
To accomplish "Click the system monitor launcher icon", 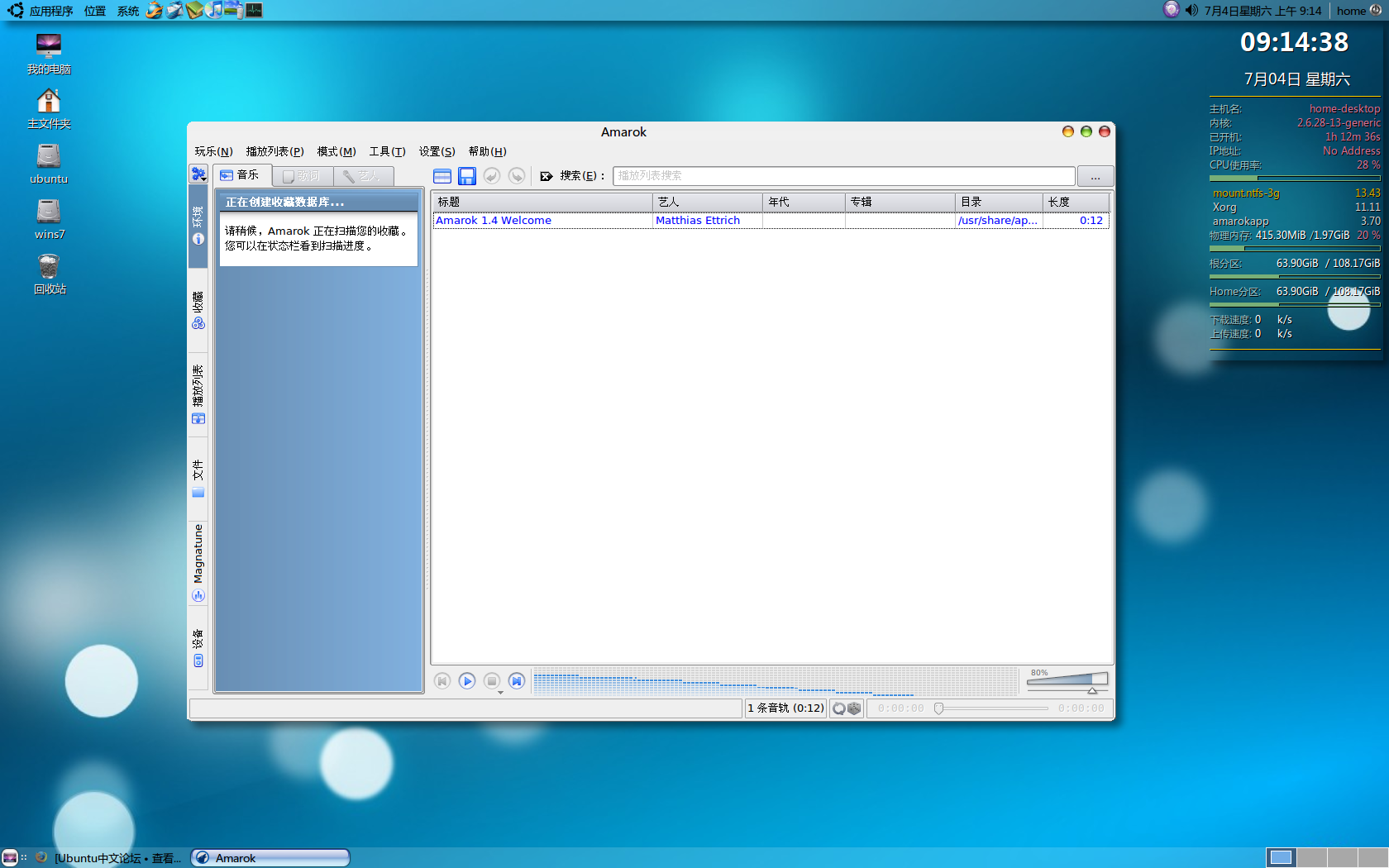I will (x=254, y=10).
